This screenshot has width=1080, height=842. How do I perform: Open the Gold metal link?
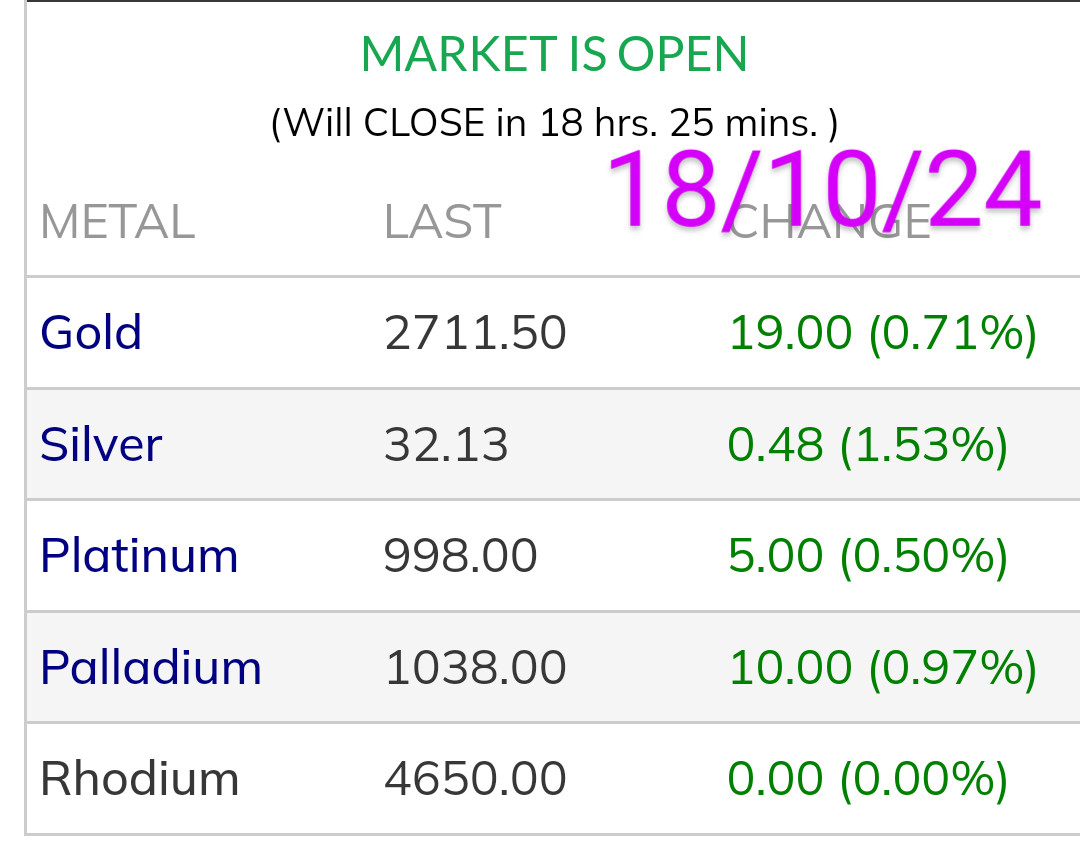[x=91, y=333]
